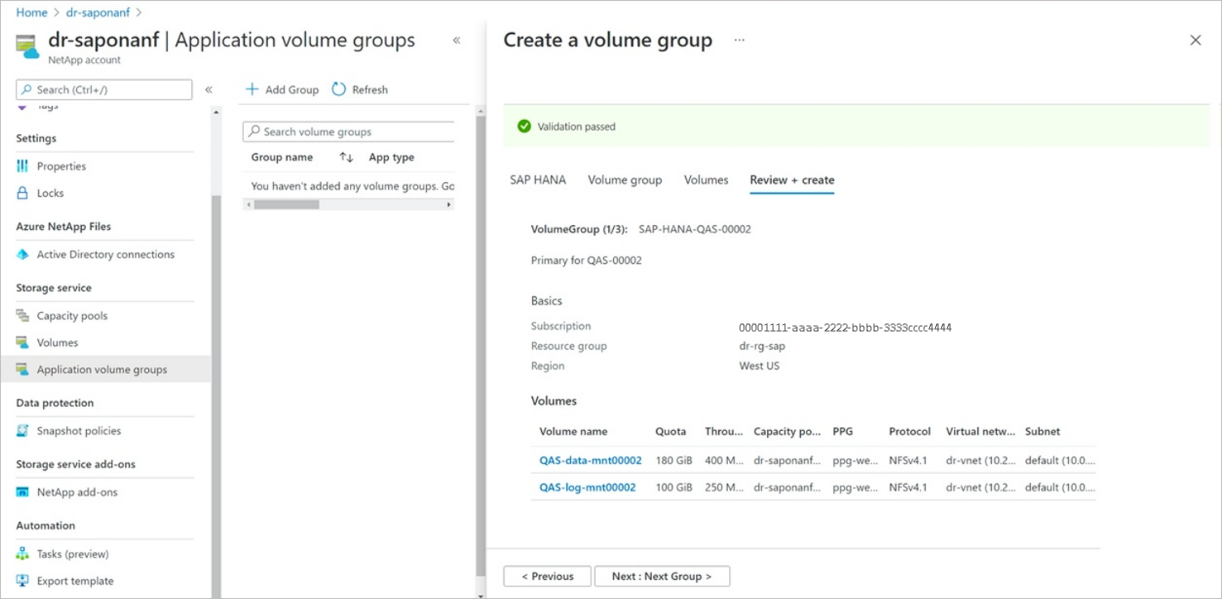
Task: Open NetApp add-ons menu item
Action: [77, 492]
